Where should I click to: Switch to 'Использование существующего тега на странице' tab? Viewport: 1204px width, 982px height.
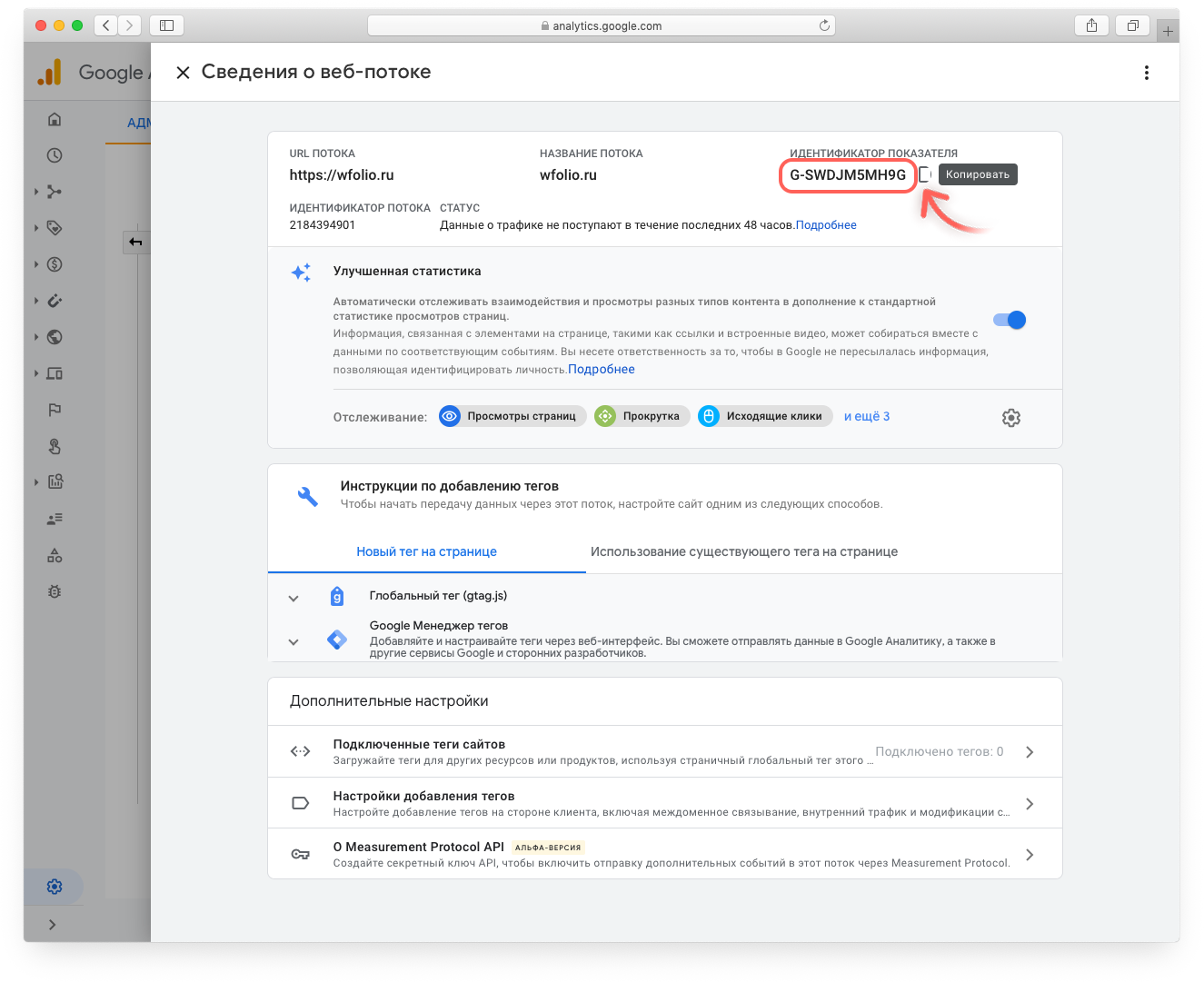744,551
